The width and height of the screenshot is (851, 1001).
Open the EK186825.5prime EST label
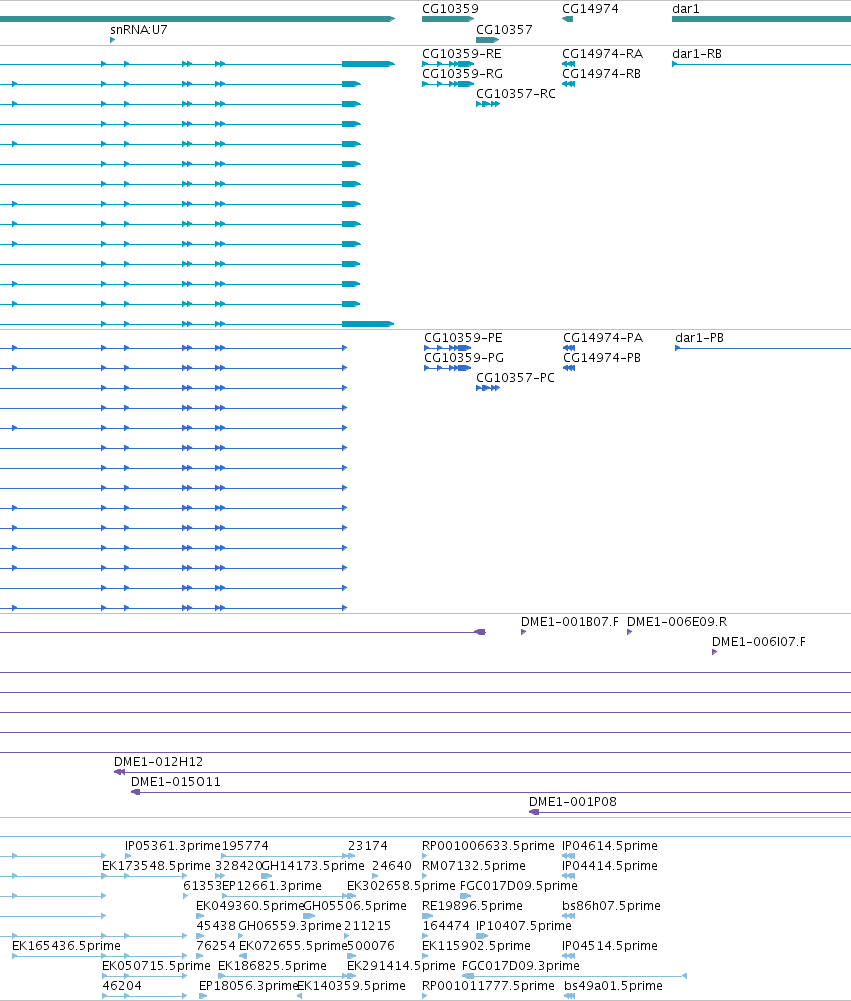click(273, 966)
